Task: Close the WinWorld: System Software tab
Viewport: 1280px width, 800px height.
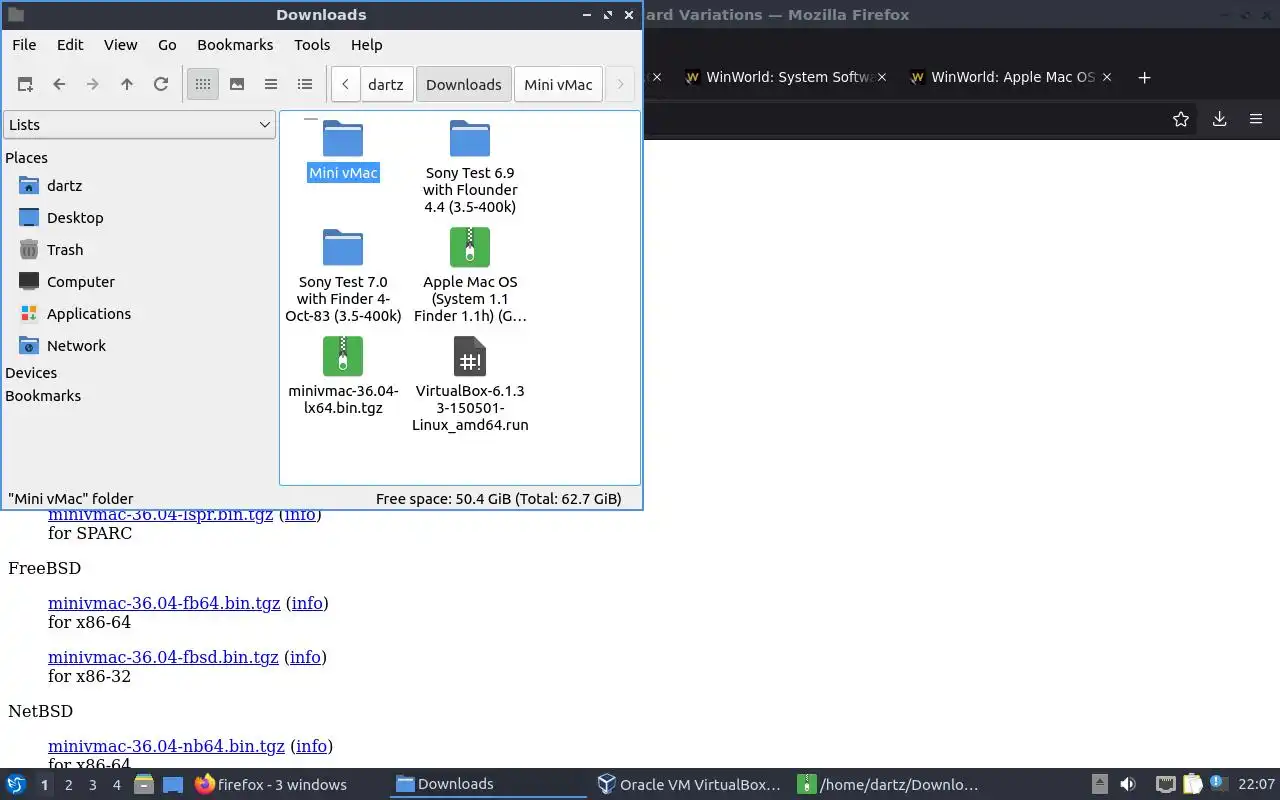Action: click(882, 77)
